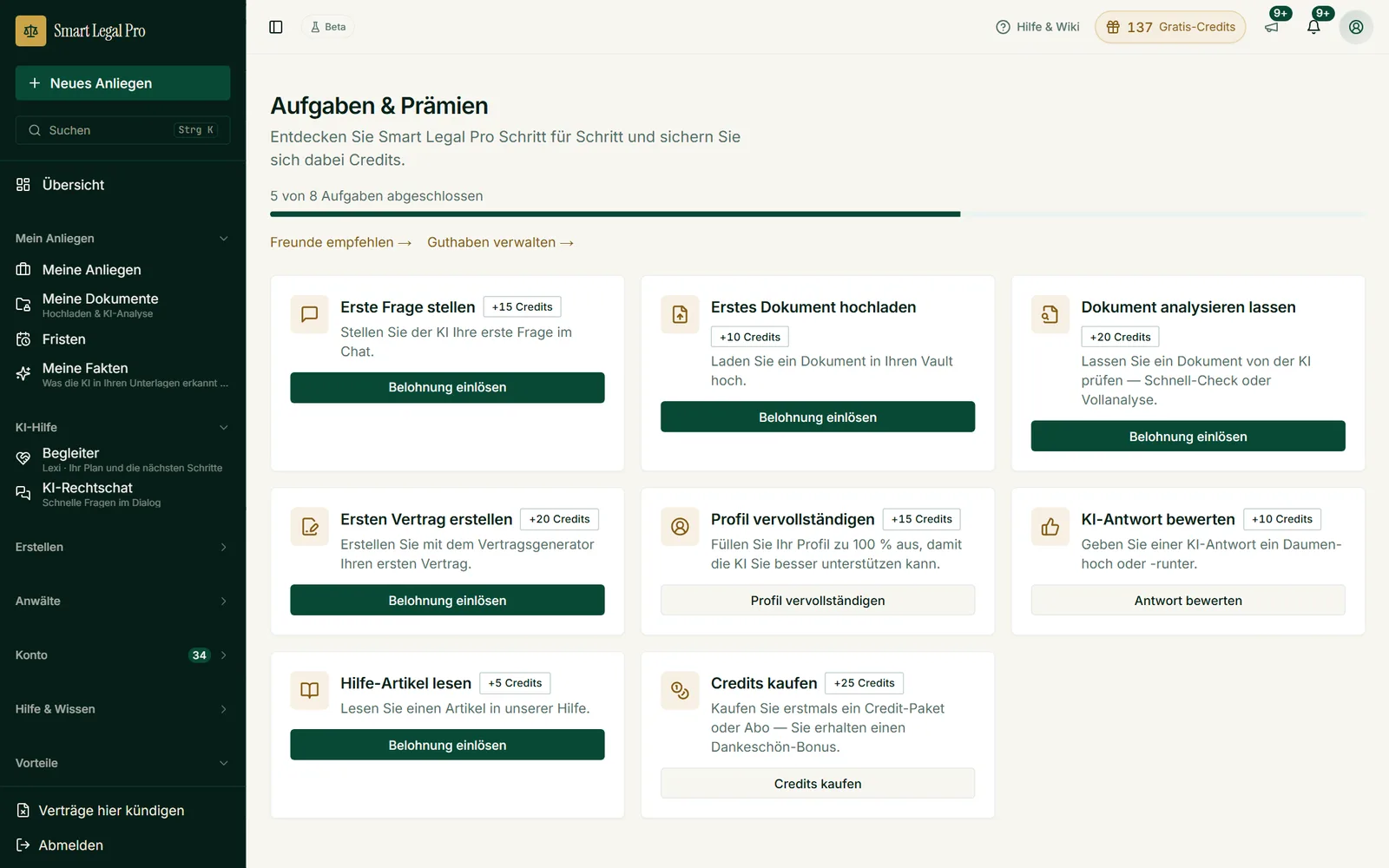This screenshot has width=1389, height=868.
Task: Open the Hilfe & Wiki link
Action: [1037, 27]
